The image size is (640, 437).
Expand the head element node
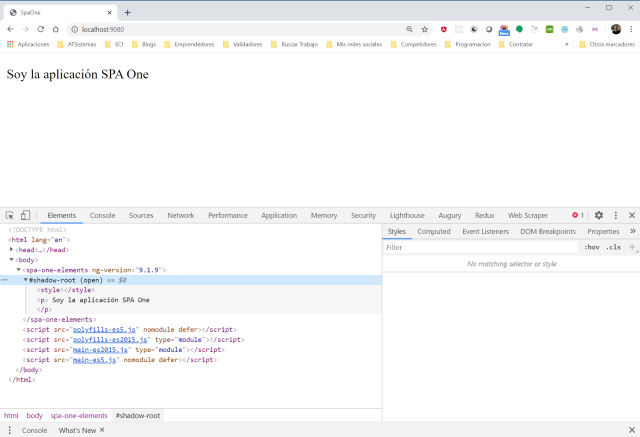click(x=11, y=249)
